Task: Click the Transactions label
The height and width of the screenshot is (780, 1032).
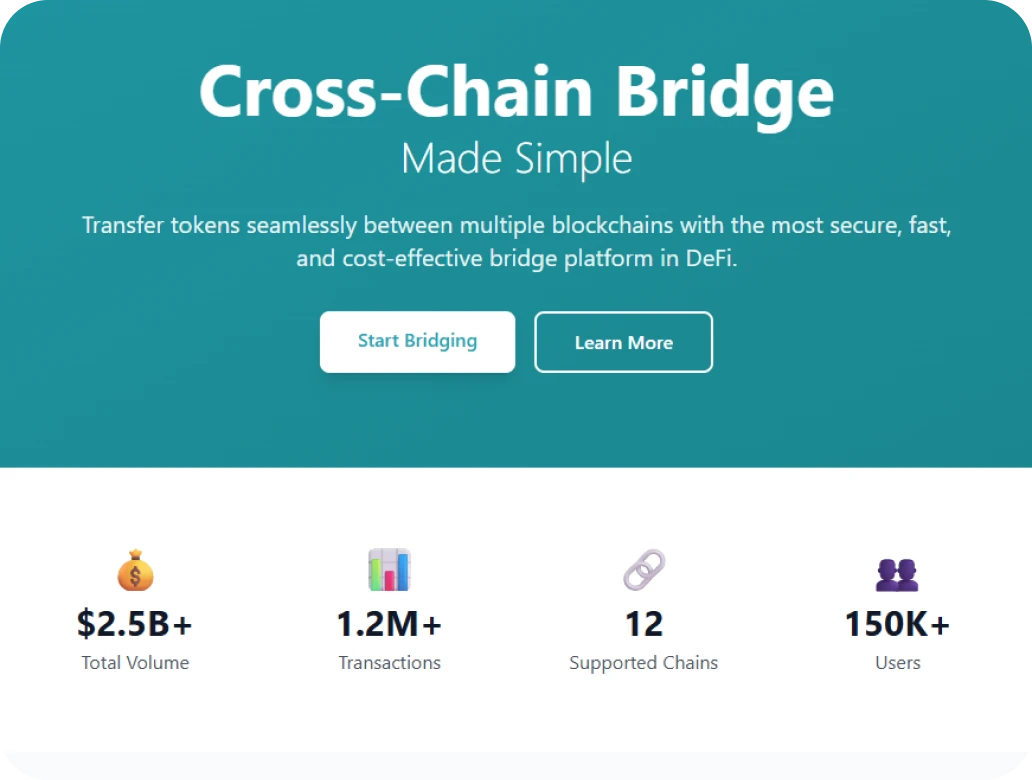Action: [x=389, y=662]
